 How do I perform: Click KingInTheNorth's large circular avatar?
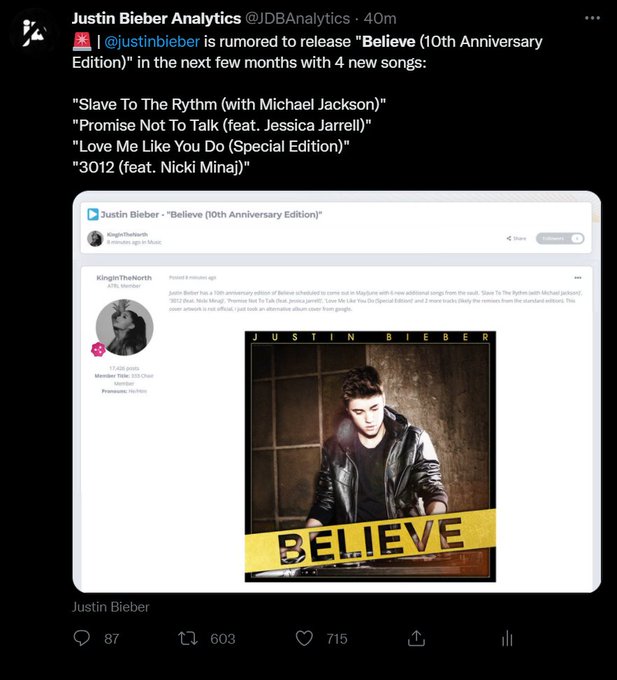124,327
